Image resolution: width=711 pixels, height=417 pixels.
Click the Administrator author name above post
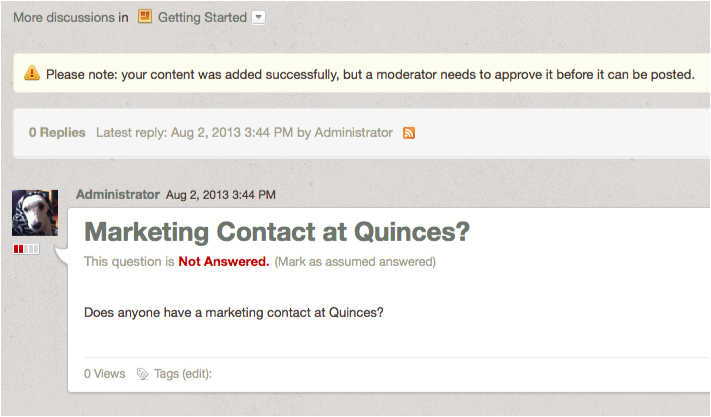click(x=117, y=194)
